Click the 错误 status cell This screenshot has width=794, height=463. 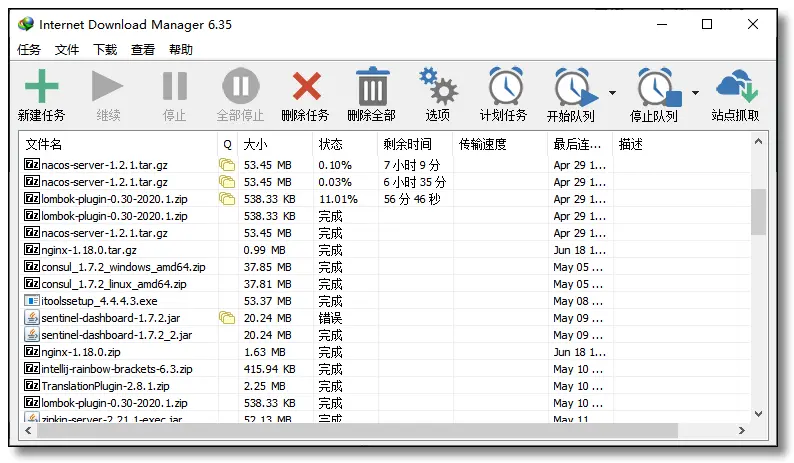(x=330, y=318)
